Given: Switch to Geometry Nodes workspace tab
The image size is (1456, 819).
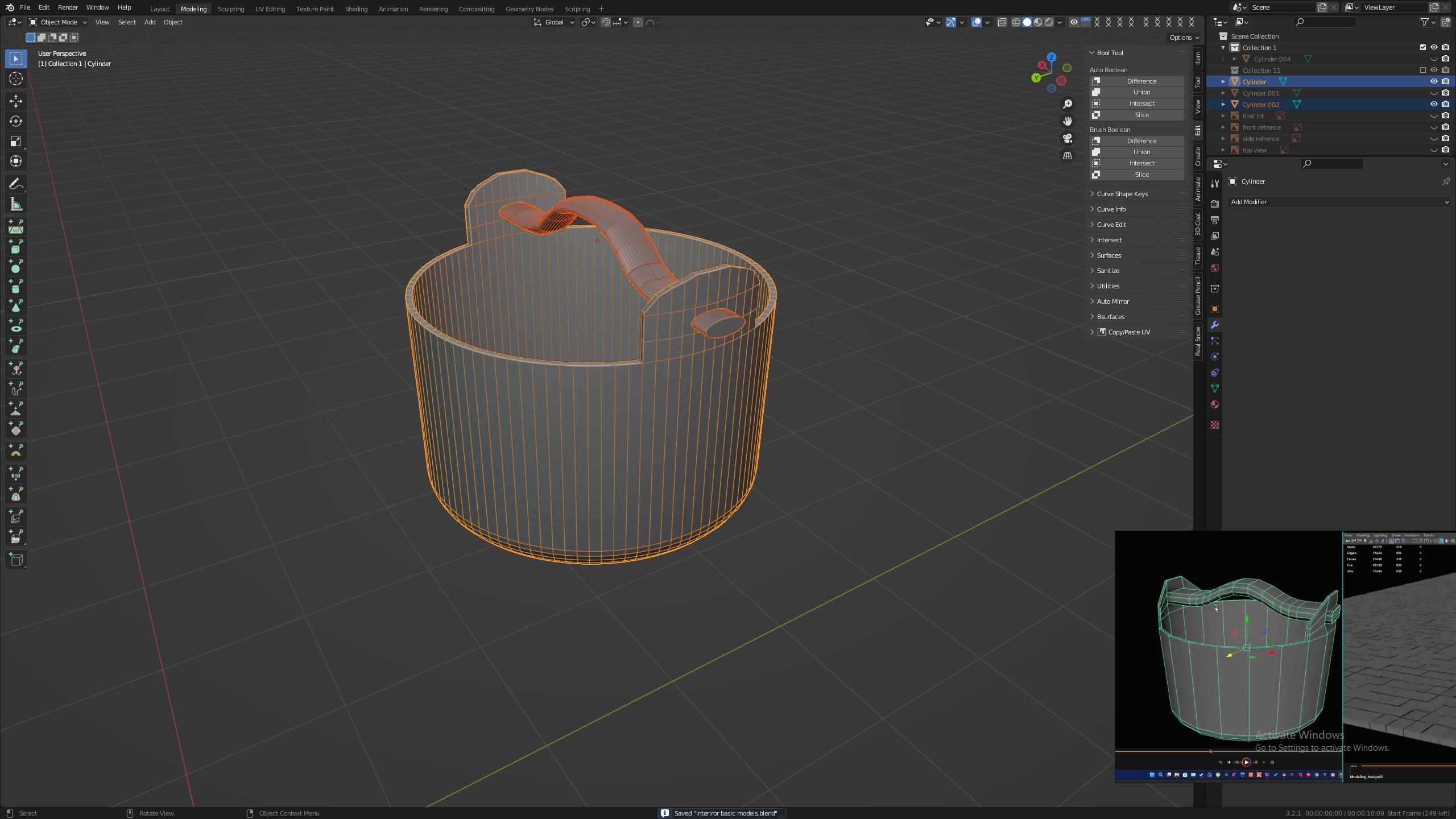Looking at the screenshot, I should pos(529,9).
